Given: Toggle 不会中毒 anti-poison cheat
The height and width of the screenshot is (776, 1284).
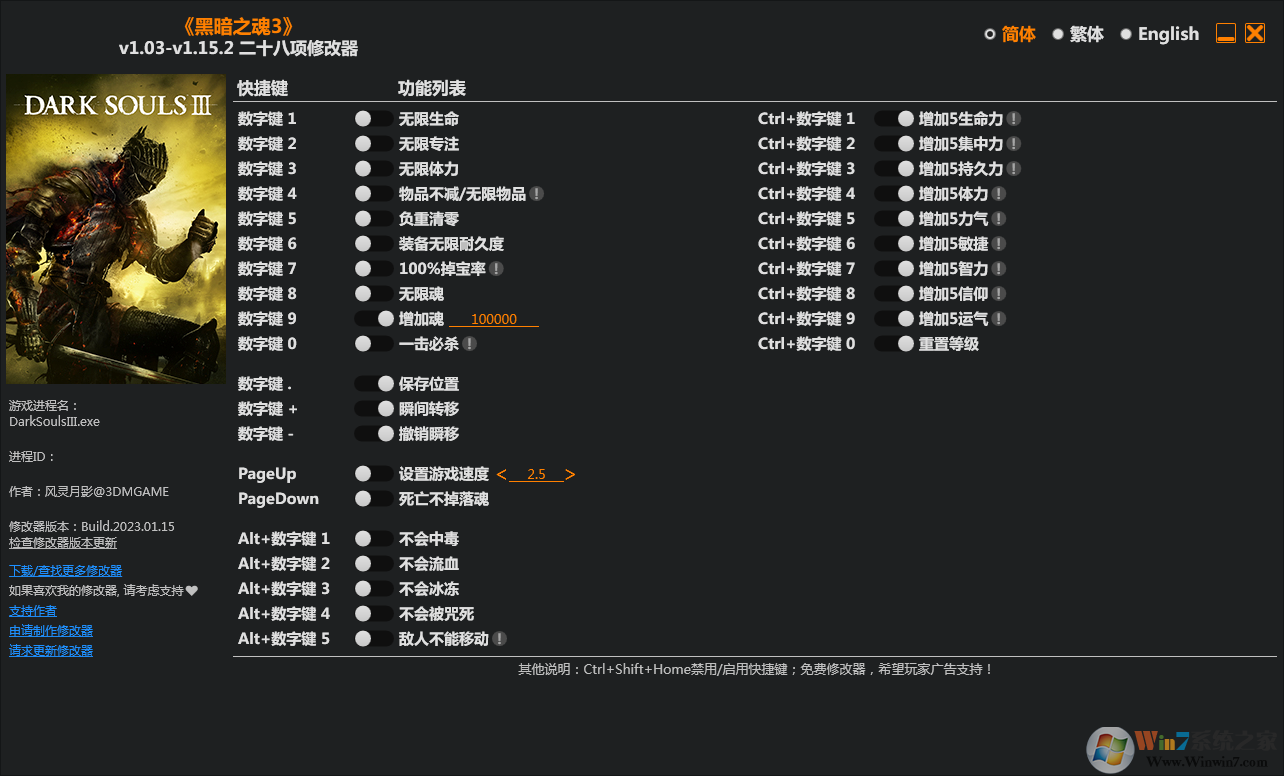Looking at the screenshot, I should (x=373, y=538).
